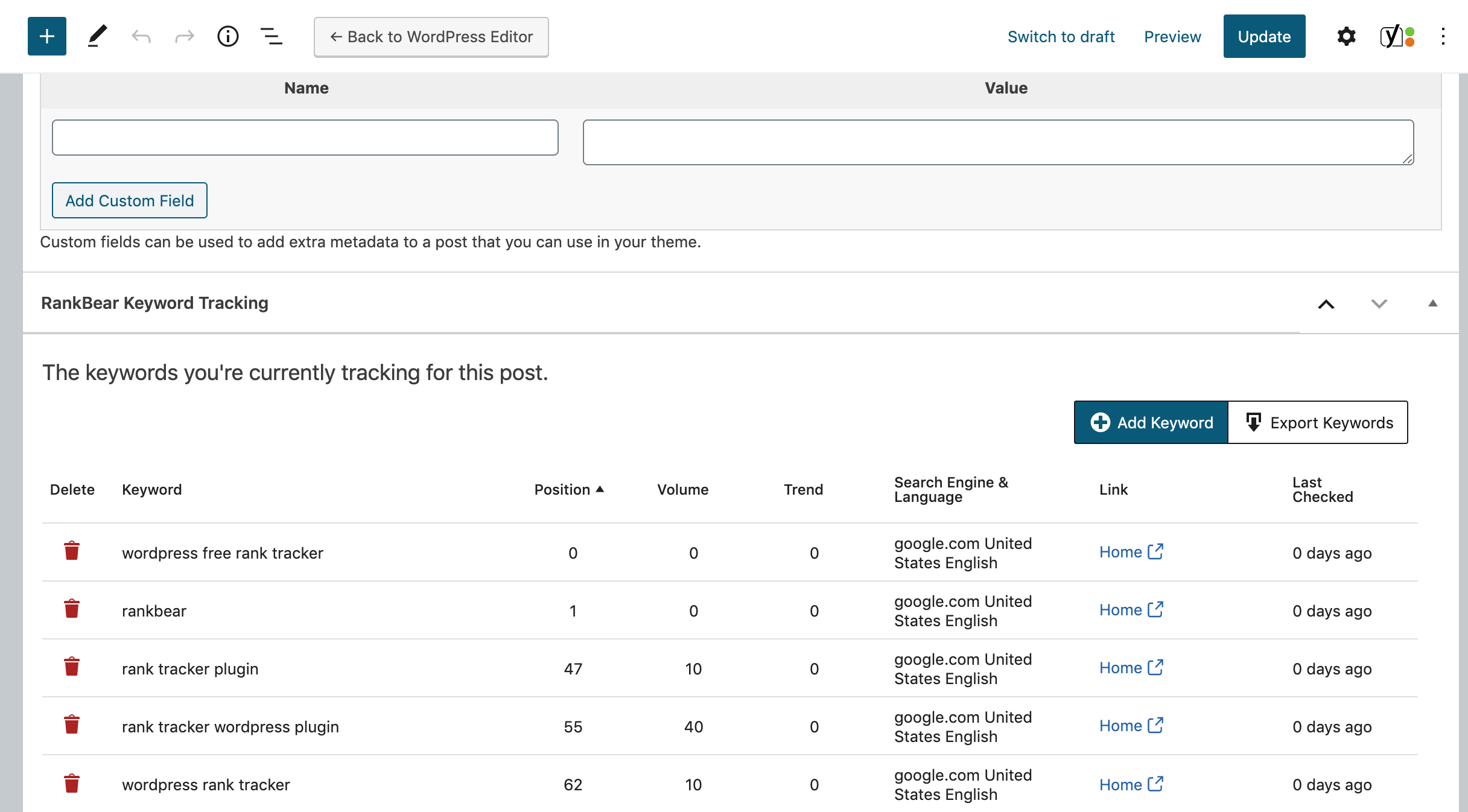The image size is (1468, 812).
Task: Open the Details info circle icon
Action: (x=228, y=37)
